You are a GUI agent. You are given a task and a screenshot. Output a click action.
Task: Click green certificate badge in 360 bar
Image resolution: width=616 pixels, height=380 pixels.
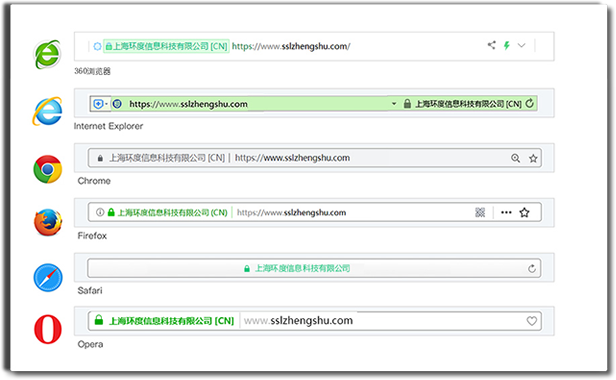point(166,46)
